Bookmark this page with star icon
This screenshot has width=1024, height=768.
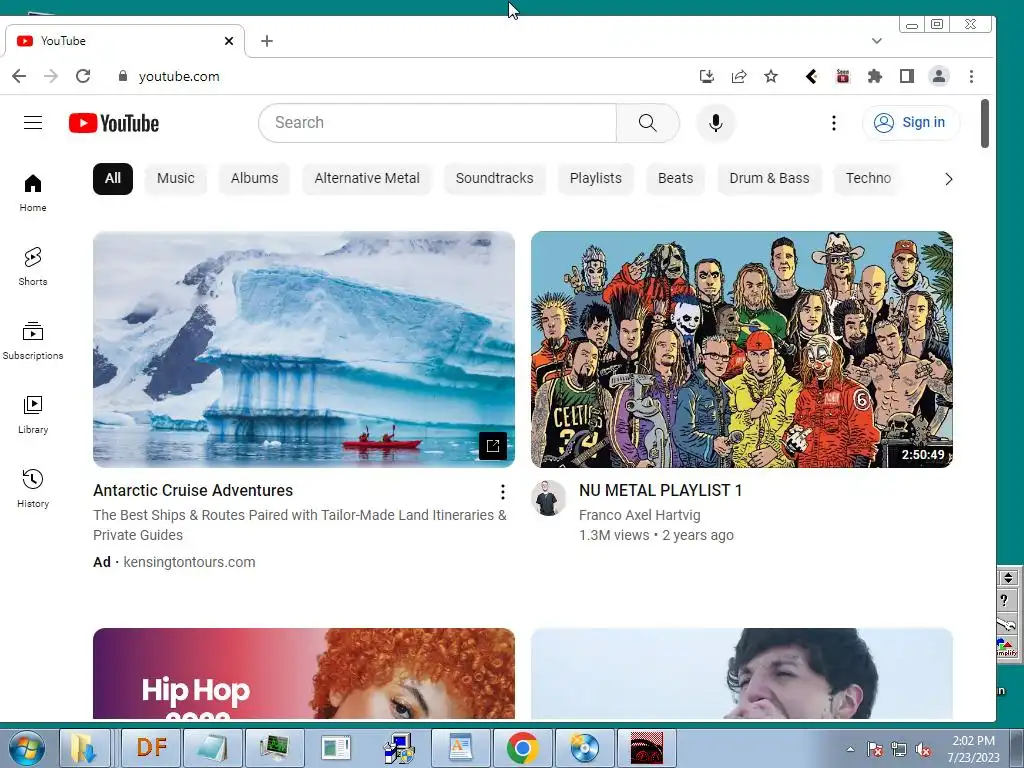point(771,76)
